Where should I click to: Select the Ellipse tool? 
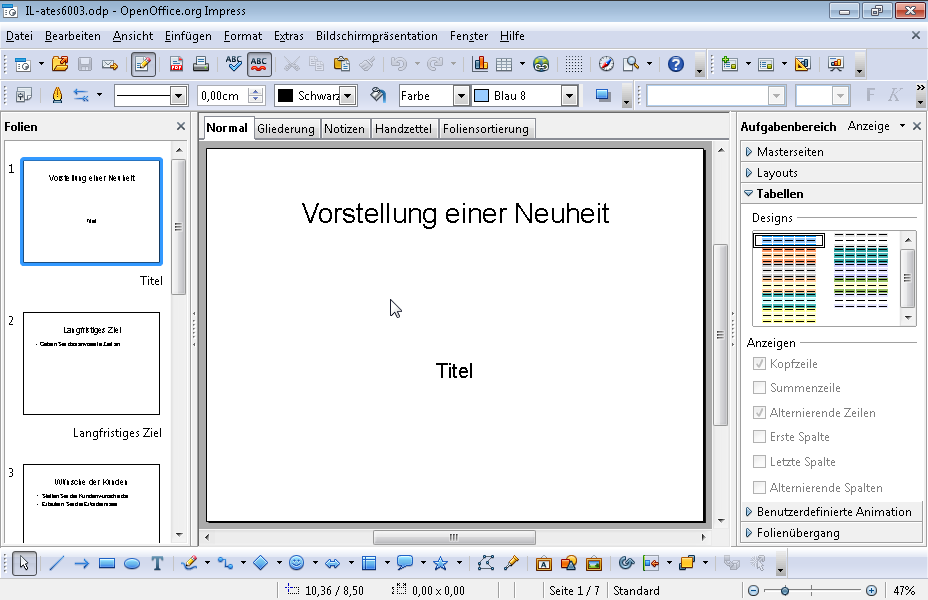coord(132,563)
